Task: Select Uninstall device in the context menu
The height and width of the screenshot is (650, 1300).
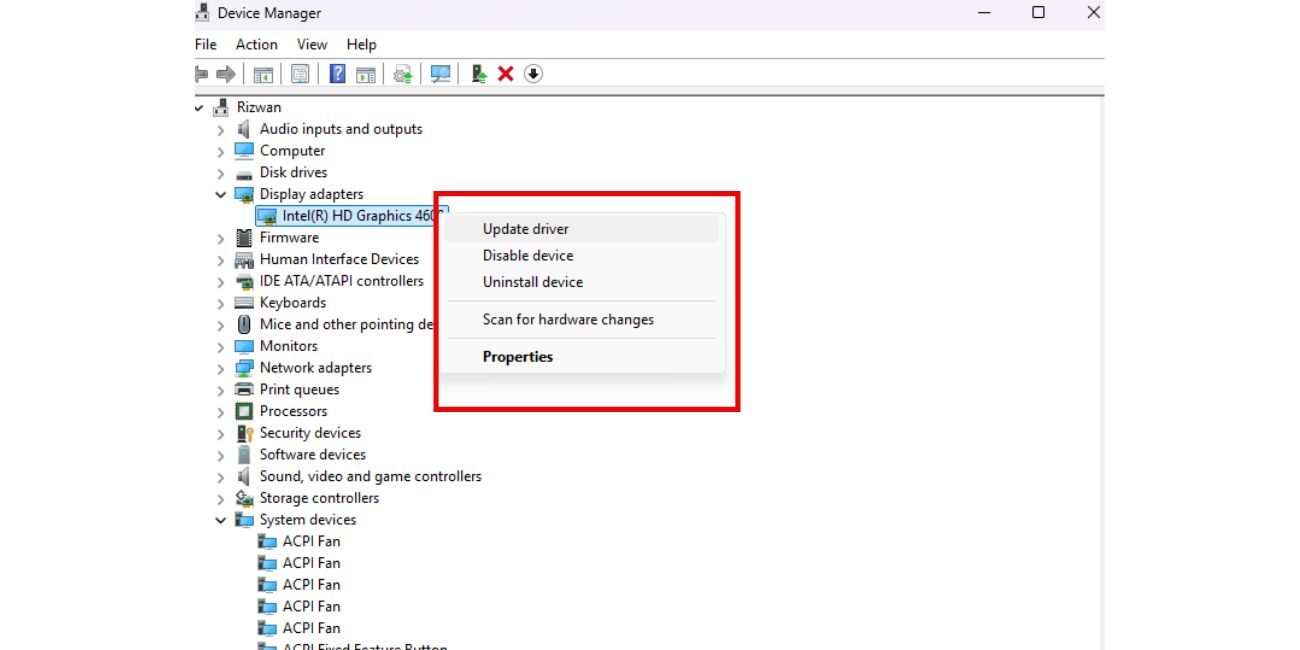Action: point(581,282)
